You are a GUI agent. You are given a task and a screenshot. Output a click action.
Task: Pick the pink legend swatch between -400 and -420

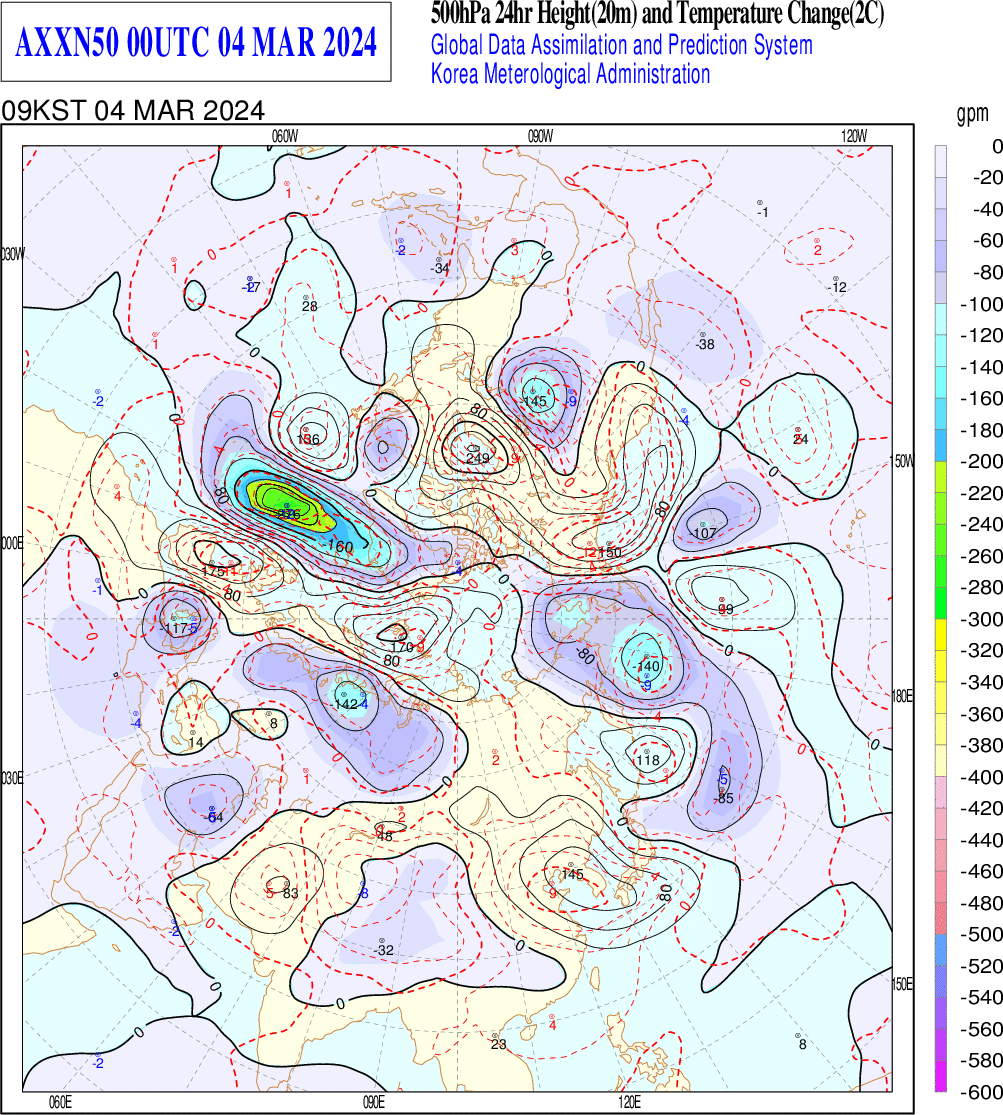pos(940,792)
